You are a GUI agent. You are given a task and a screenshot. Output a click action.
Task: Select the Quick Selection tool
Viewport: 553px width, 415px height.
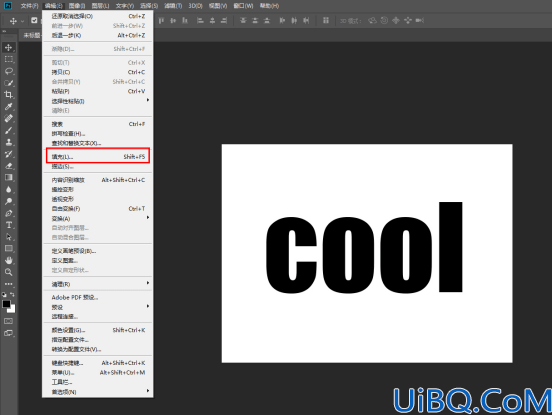(9, 83)
